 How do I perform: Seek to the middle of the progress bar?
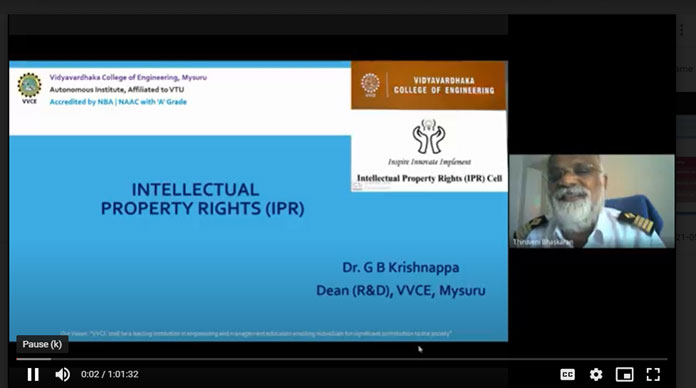(342, 359)
